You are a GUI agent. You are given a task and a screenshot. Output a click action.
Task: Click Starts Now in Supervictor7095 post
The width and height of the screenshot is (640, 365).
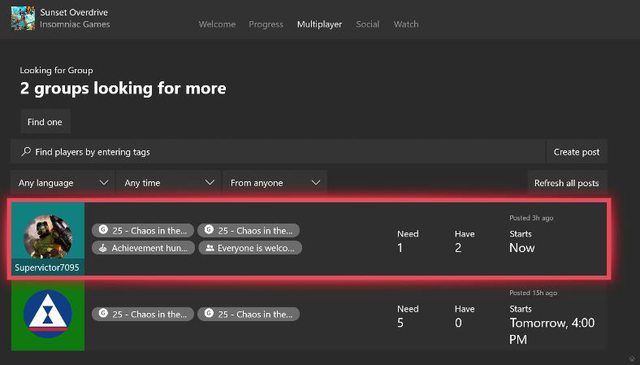[522, 242]
